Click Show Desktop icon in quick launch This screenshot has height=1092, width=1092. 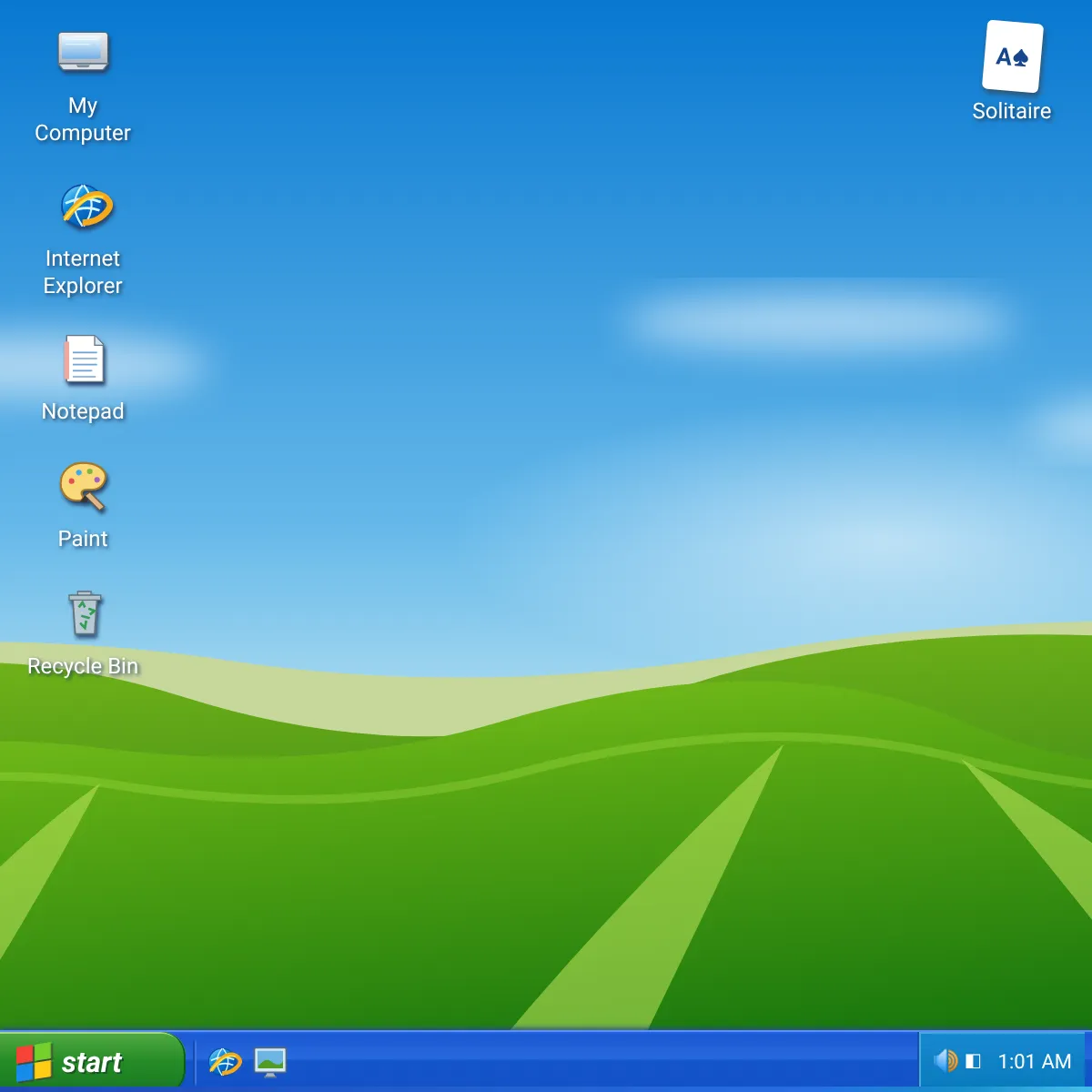(270, 1061)
